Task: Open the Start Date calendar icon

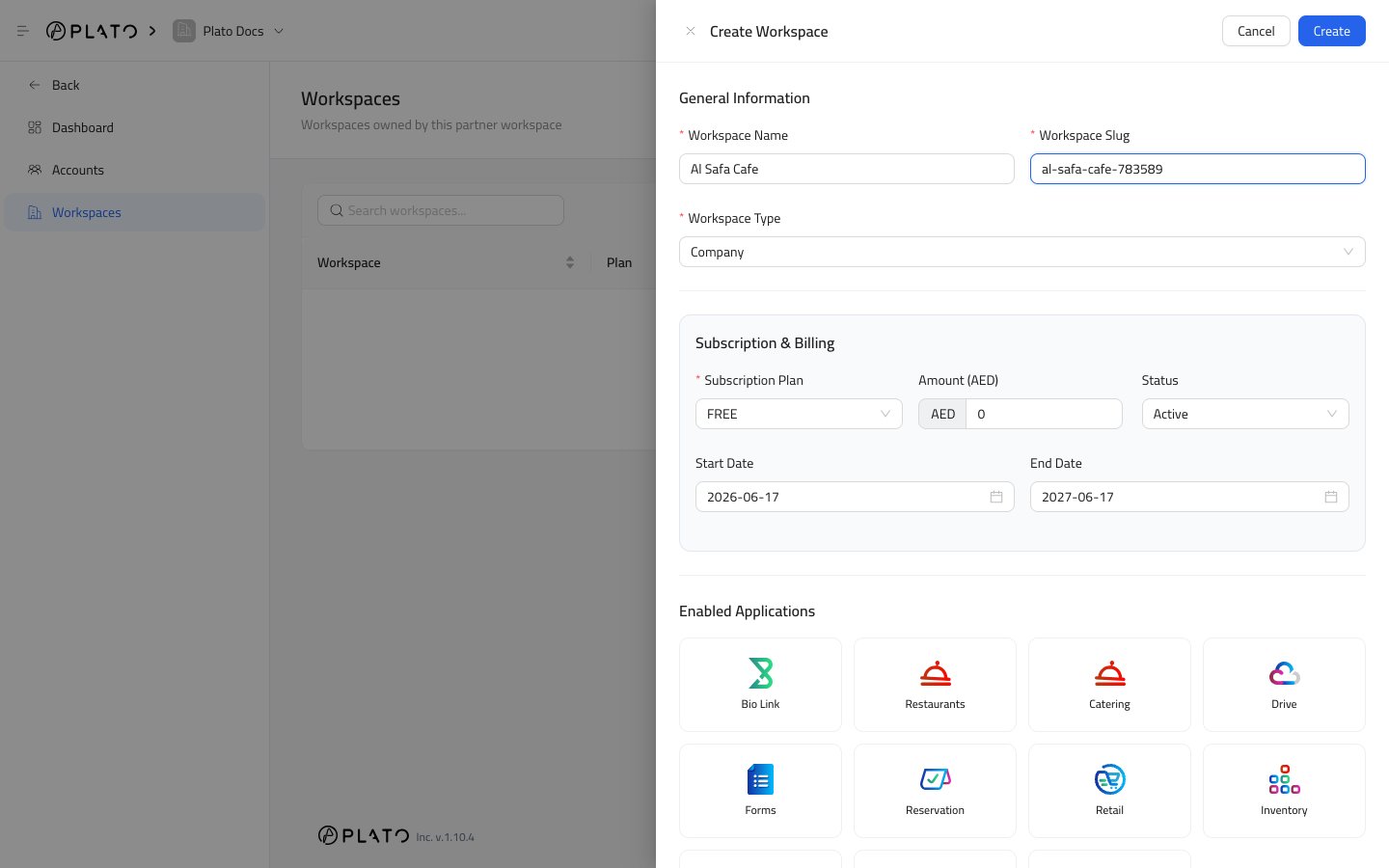Action: [996, 497]
